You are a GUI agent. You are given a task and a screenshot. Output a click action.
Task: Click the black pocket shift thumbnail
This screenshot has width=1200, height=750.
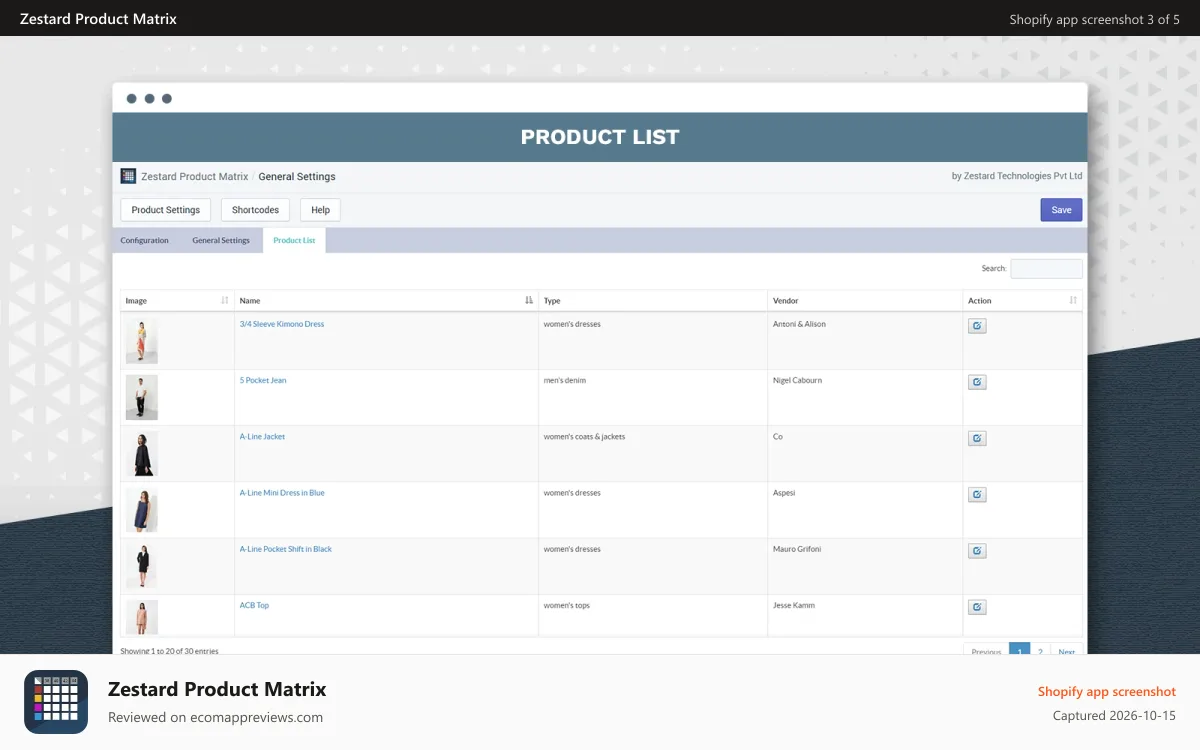click(141, 565)
